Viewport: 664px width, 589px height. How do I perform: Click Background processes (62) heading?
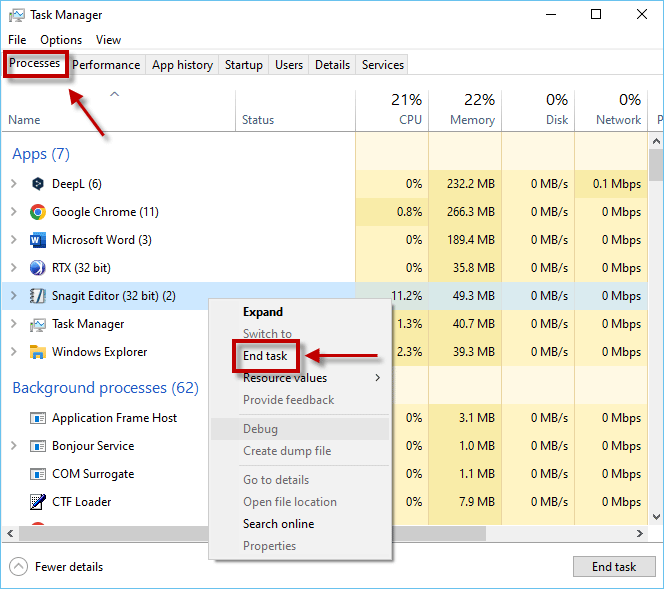(105, 388)
